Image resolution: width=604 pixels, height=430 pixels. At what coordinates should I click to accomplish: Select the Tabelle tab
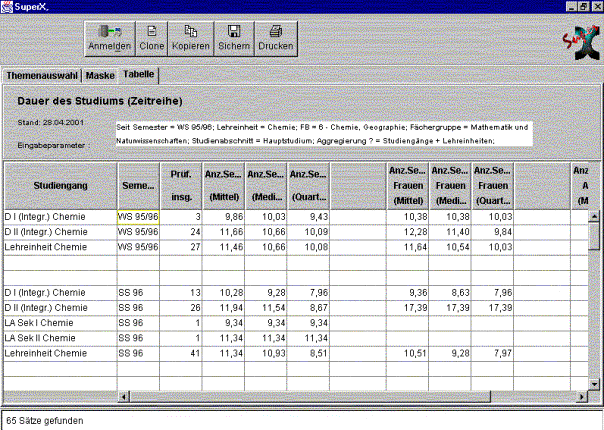[x=138, y=75]
